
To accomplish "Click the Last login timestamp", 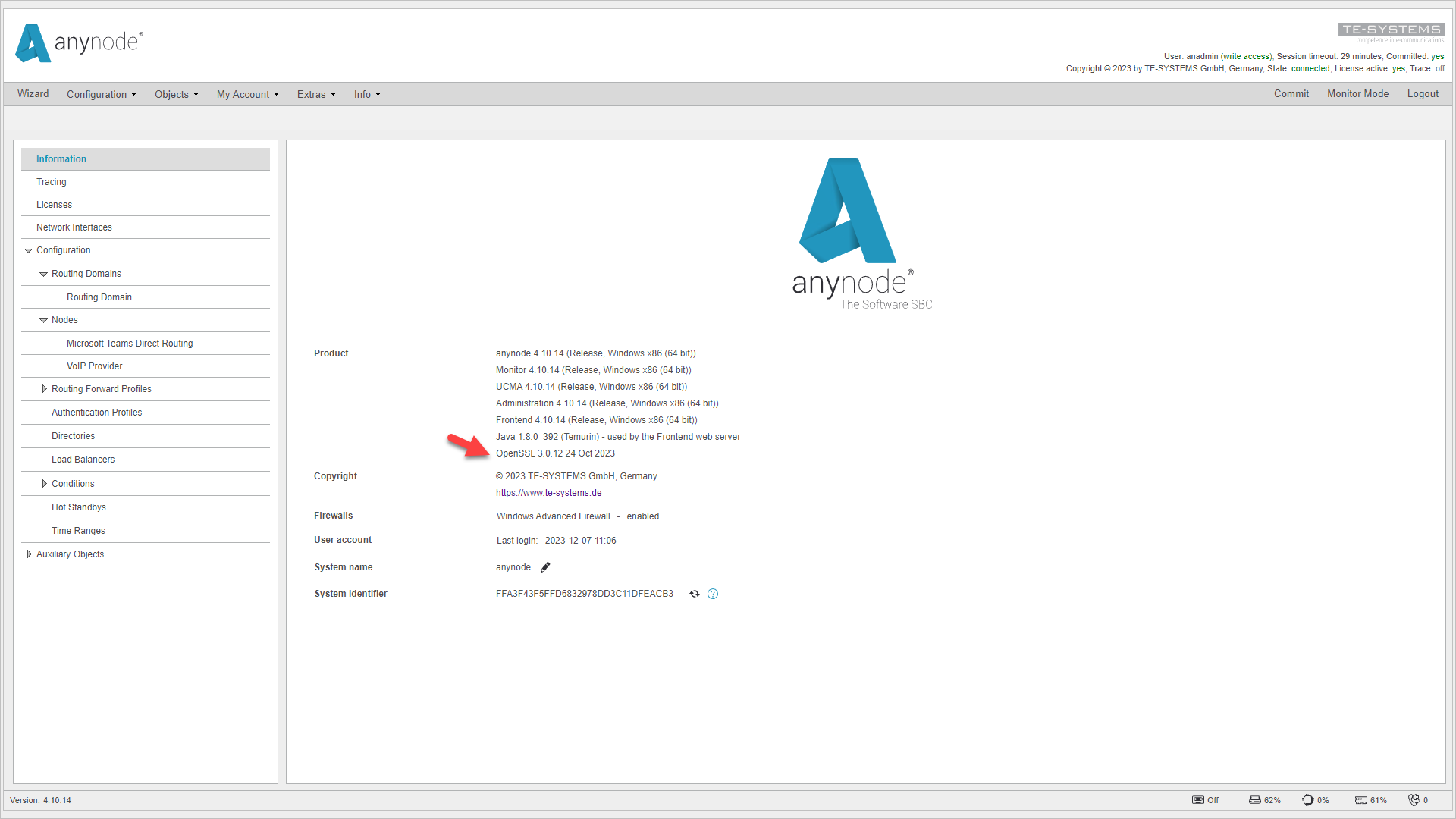I will (x=580, y=541).
